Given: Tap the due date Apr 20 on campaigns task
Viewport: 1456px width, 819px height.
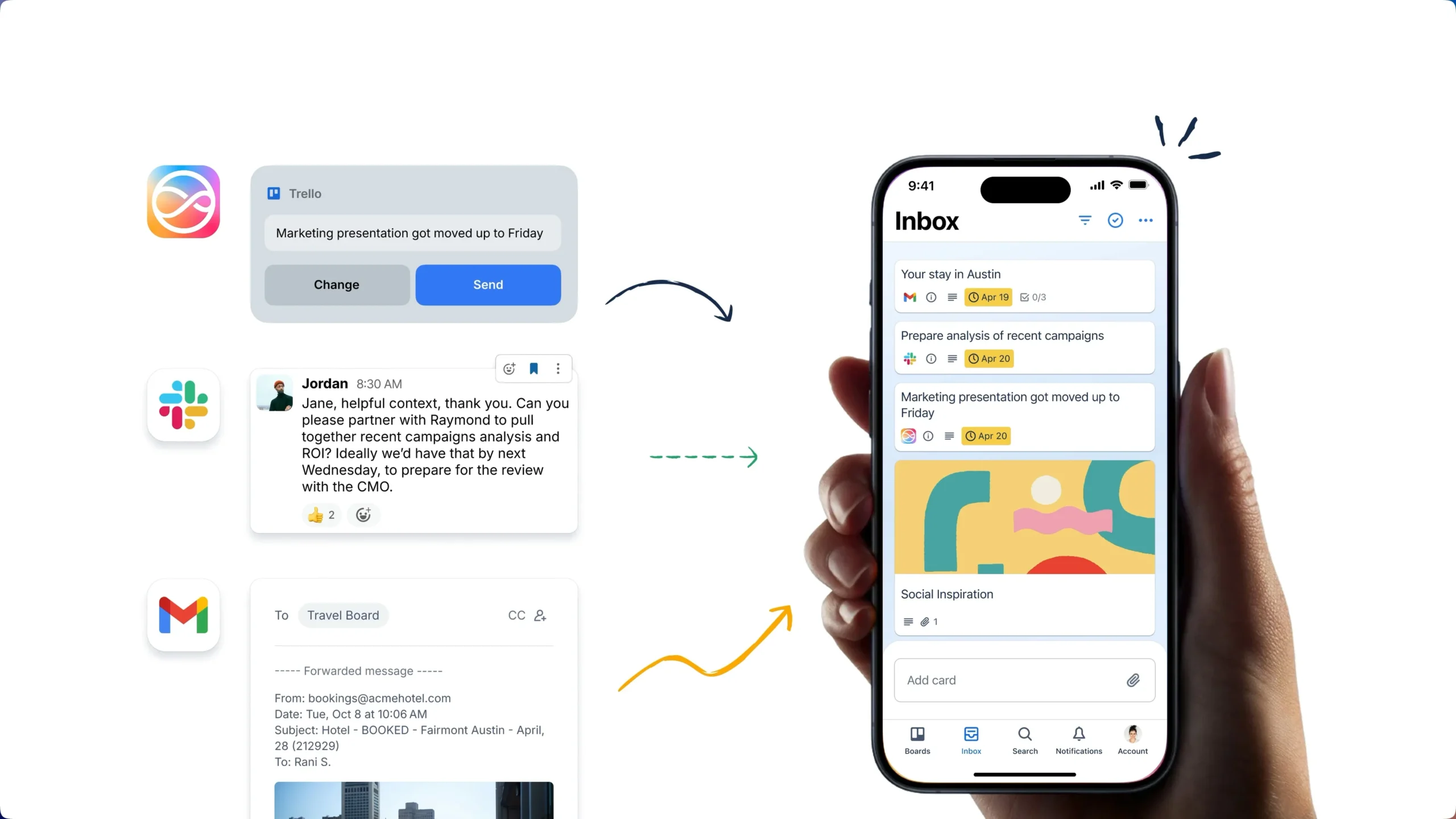Looking at the screenshot, I should [988, 358].
